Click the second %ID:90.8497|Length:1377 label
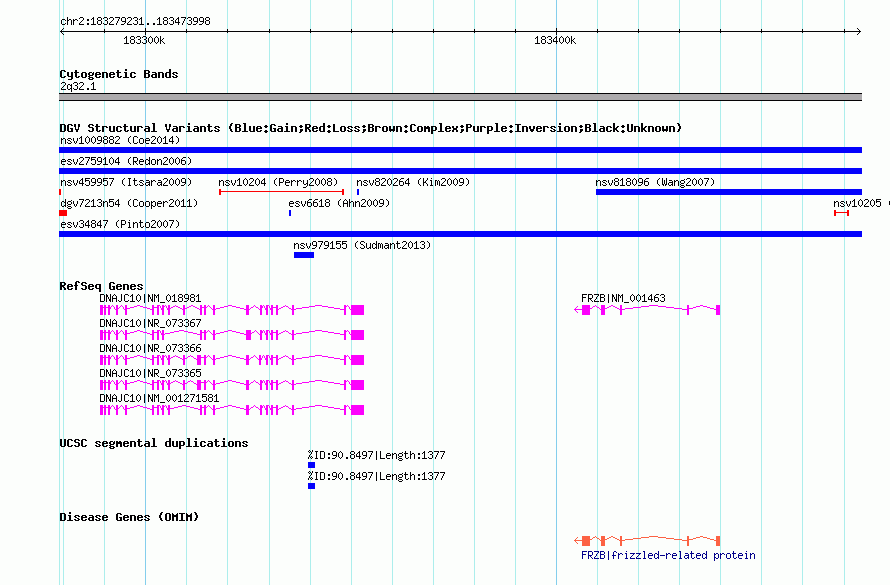Screen dimensions: 890x585 tap(376, 476)
